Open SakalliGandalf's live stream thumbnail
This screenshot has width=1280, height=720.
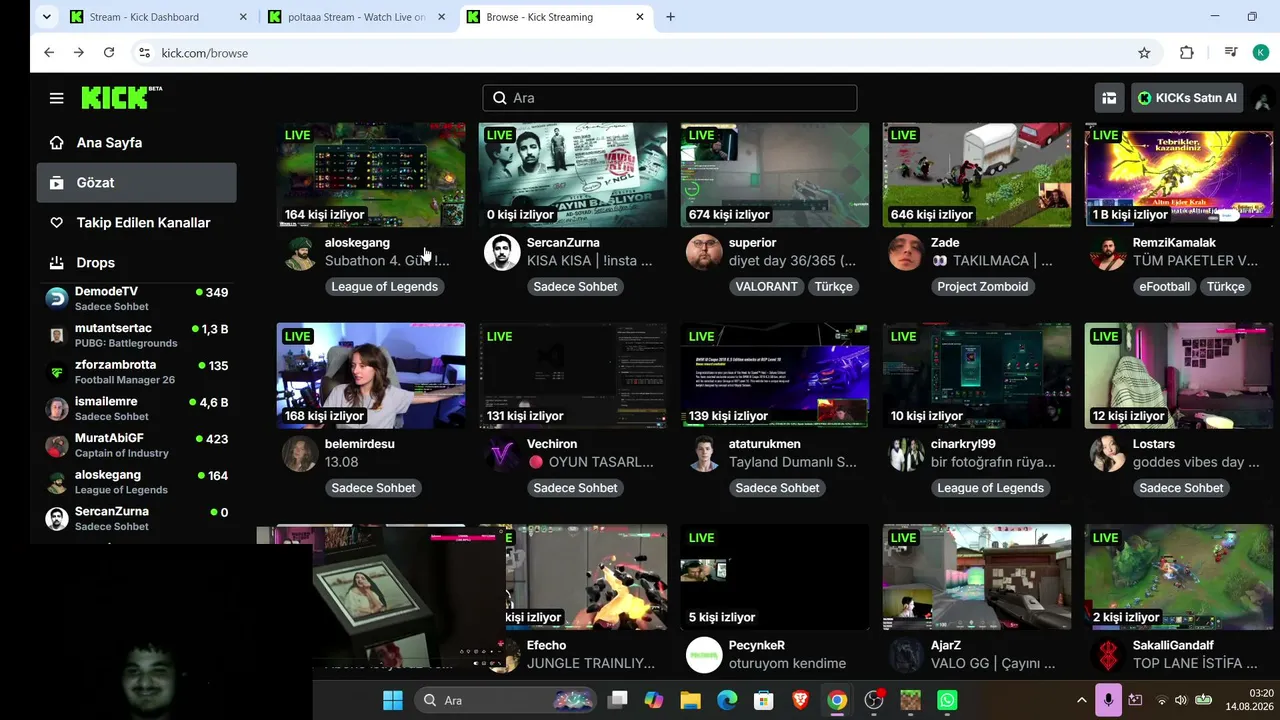[1179, 577]
